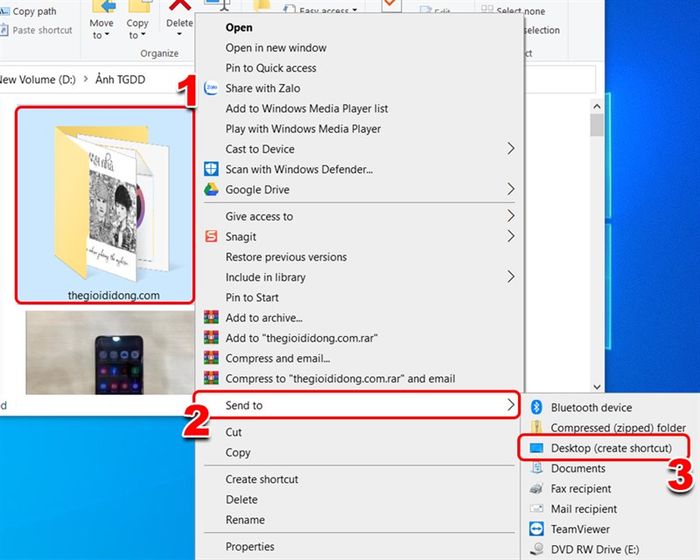Image resolution: width=700 pixels, height=560 pixels.
Task: Select Scan with Windows Defender...
Action: [360, 169]
